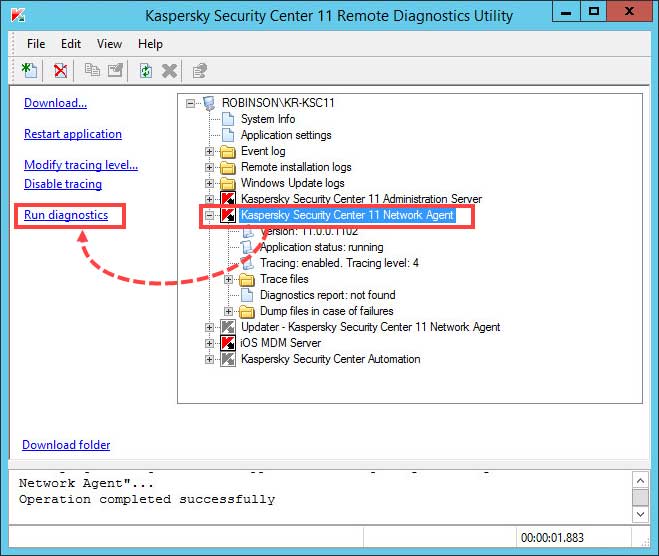Screen dimensions: 659x556
Task: Click the elapsed time 00:00:01.883 in status bar
Action: point(552,538)
